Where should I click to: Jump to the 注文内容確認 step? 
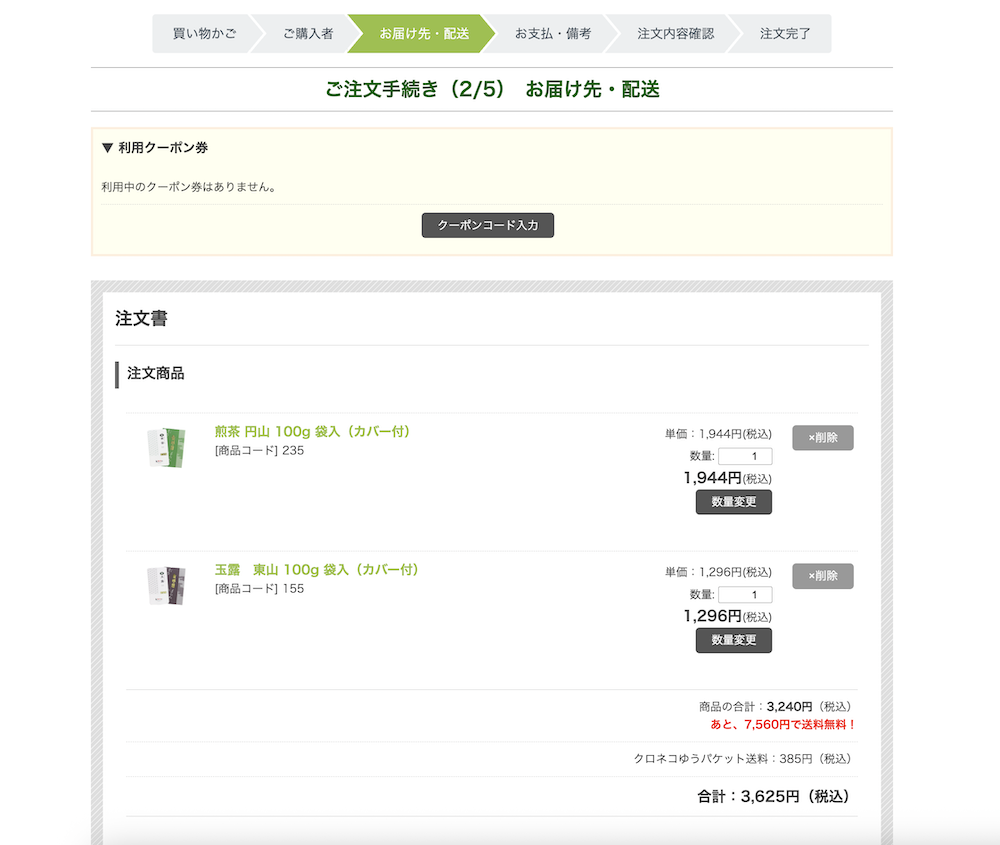point(676,34)
